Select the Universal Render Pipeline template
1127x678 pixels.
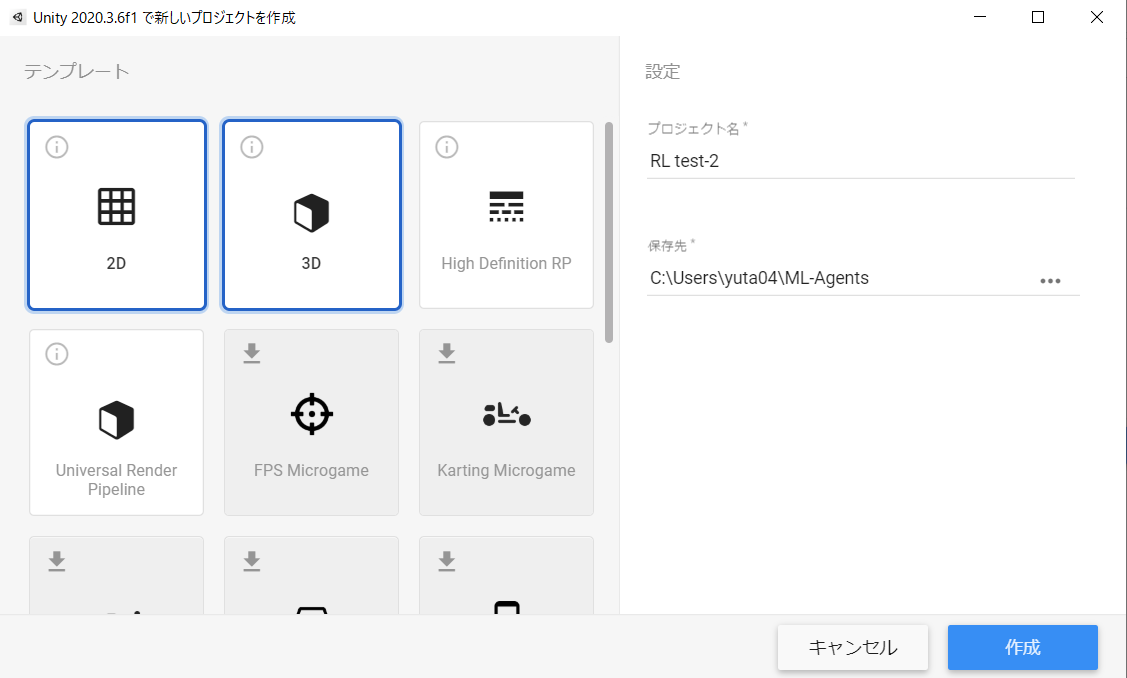(x=116, y=421)
